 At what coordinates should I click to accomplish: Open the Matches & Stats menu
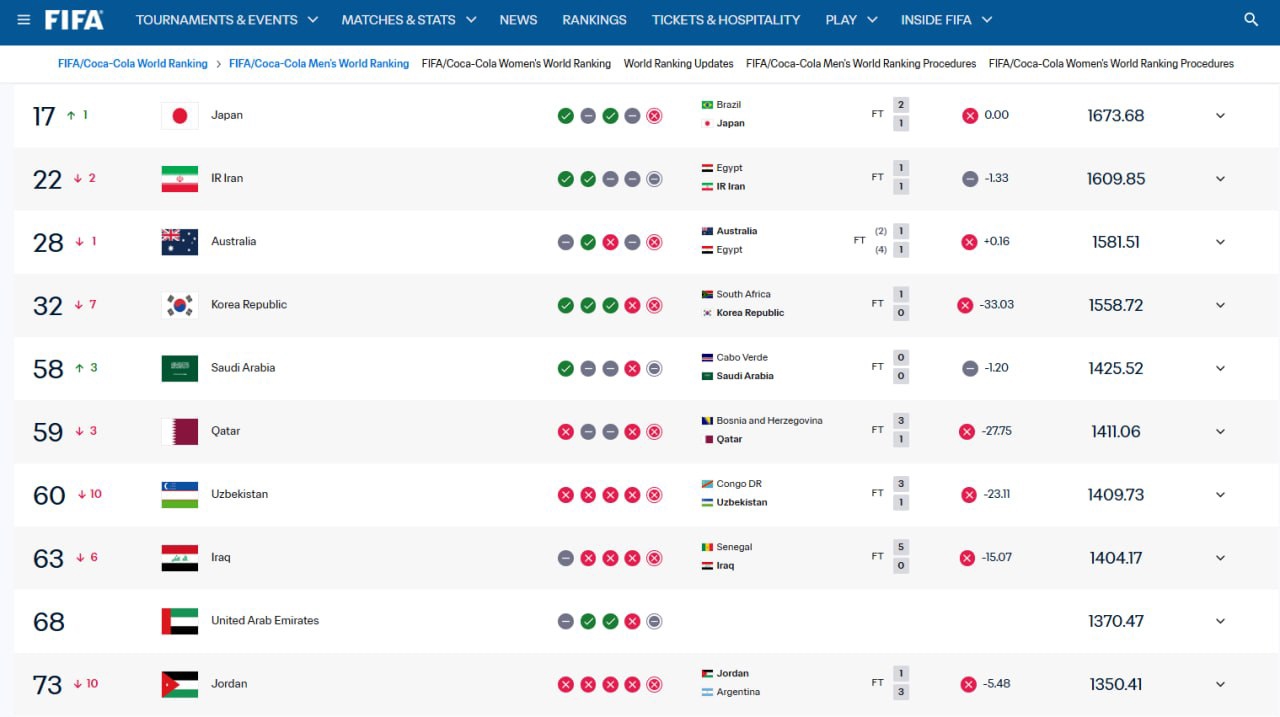pyautogui.click(x=409, y=20)
